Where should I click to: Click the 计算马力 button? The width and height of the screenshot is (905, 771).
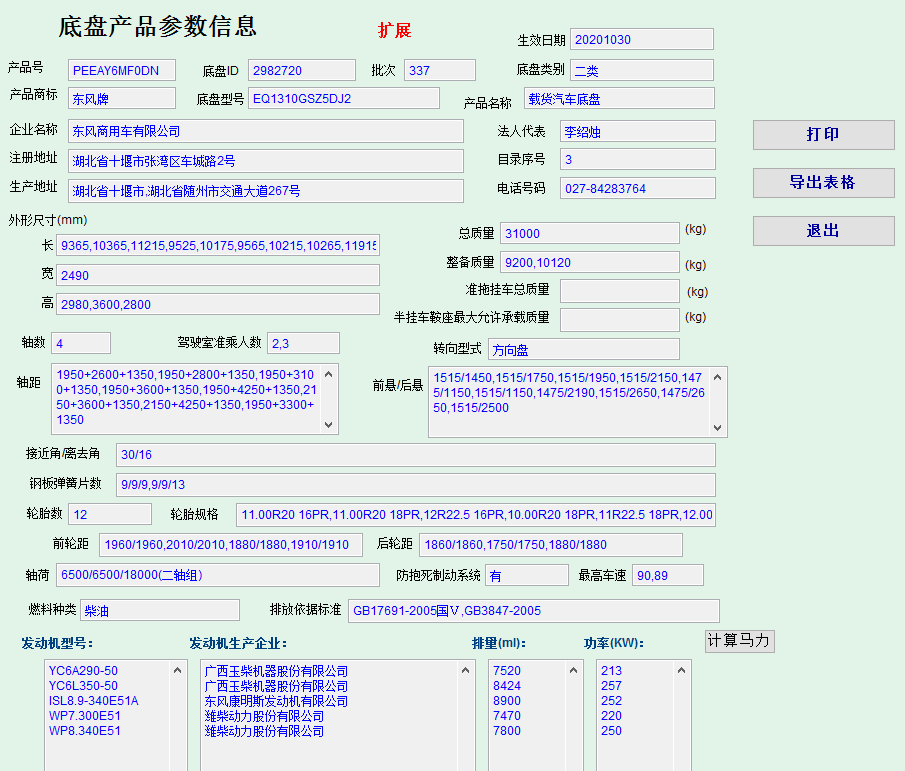pos(739,641)
